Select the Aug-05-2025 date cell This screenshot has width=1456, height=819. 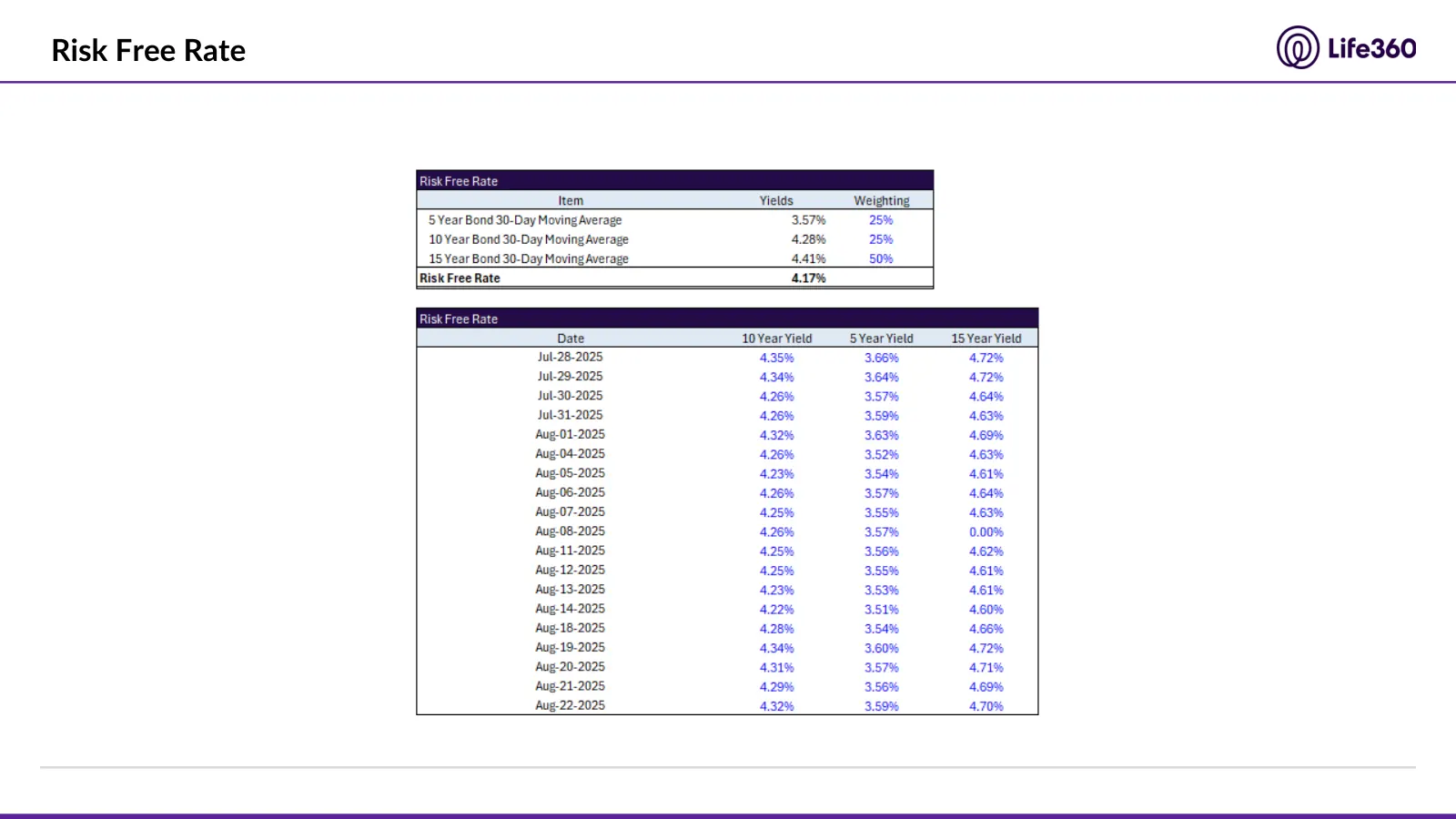[x=570, y=473]
